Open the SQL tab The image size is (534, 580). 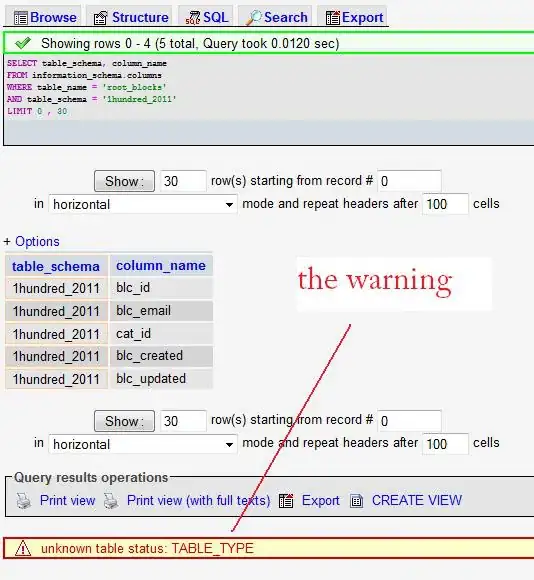point(206,17)
